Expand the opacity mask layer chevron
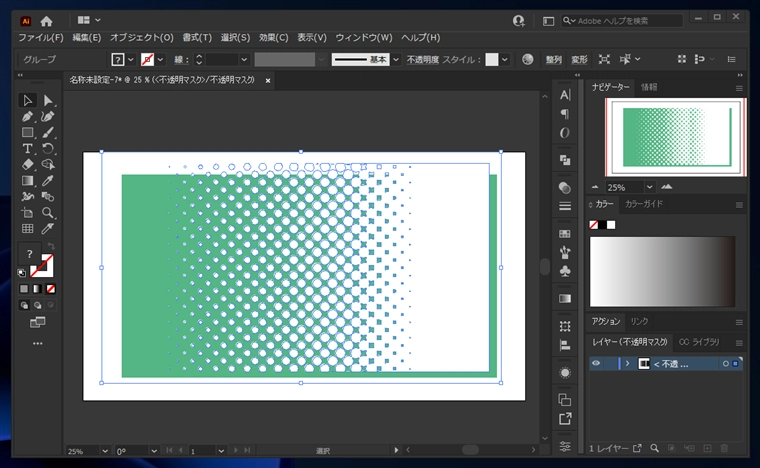Screen dimensions: 760x468 click(628, 363)
